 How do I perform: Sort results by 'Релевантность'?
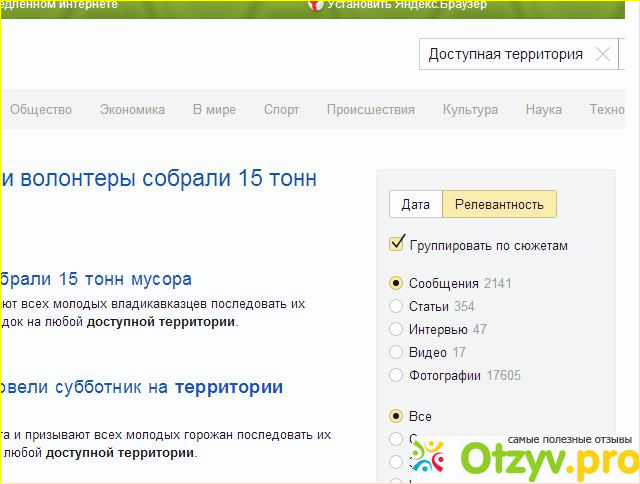pos(499,205)
